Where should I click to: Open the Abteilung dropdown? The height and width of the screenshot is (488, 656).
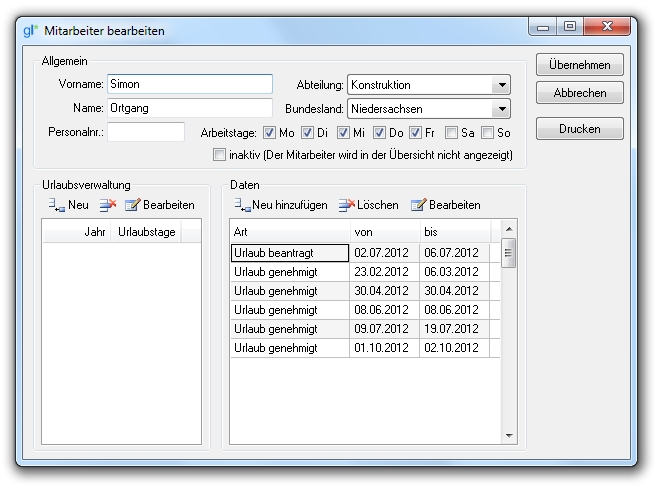click(x=501, y=86)
